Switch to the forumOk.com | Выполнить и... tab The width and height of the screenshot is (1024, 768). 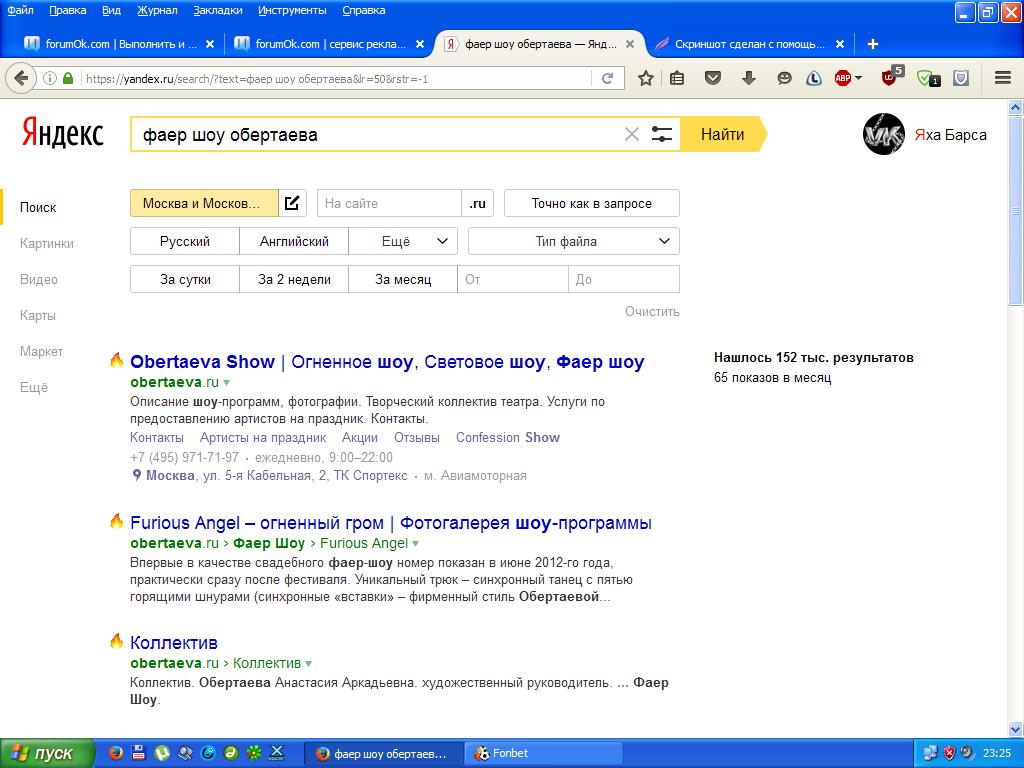120,44
